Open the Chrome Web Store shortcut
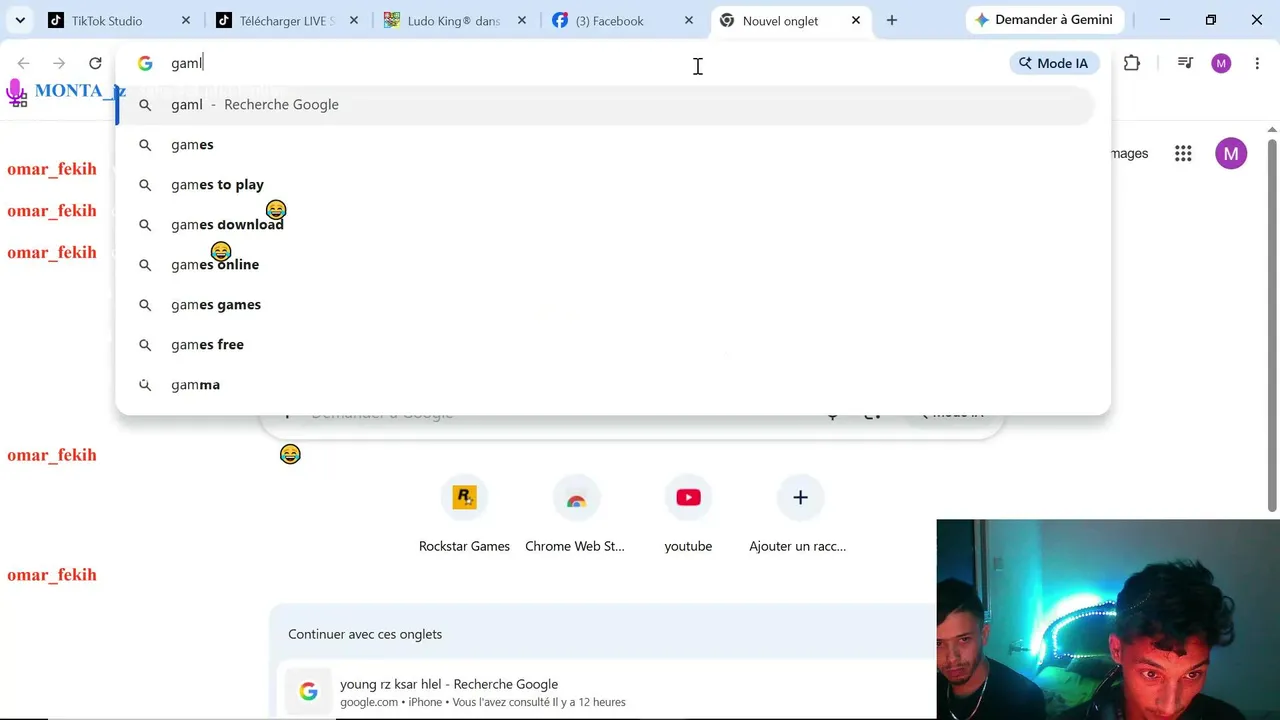1280x720 pixels. click(575, 514)
